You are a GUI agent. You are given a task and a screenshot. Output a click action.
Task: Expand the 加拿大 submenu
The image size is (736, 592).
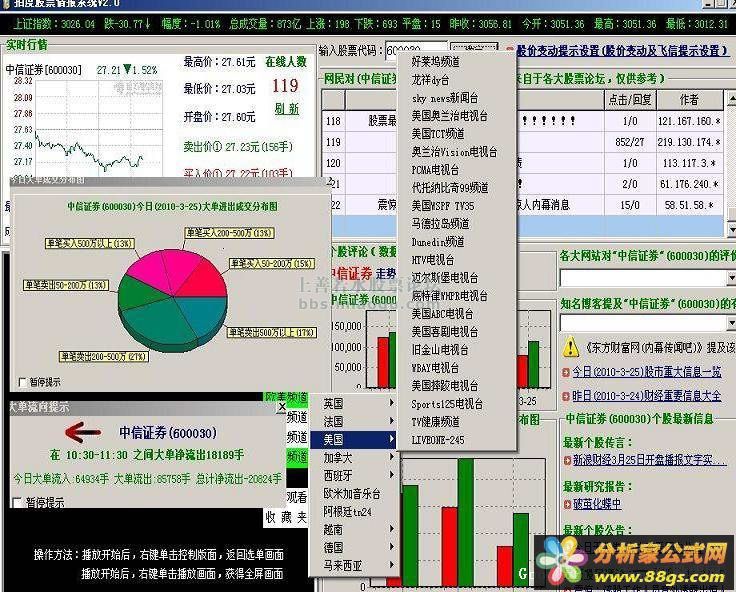coord(354,457)
